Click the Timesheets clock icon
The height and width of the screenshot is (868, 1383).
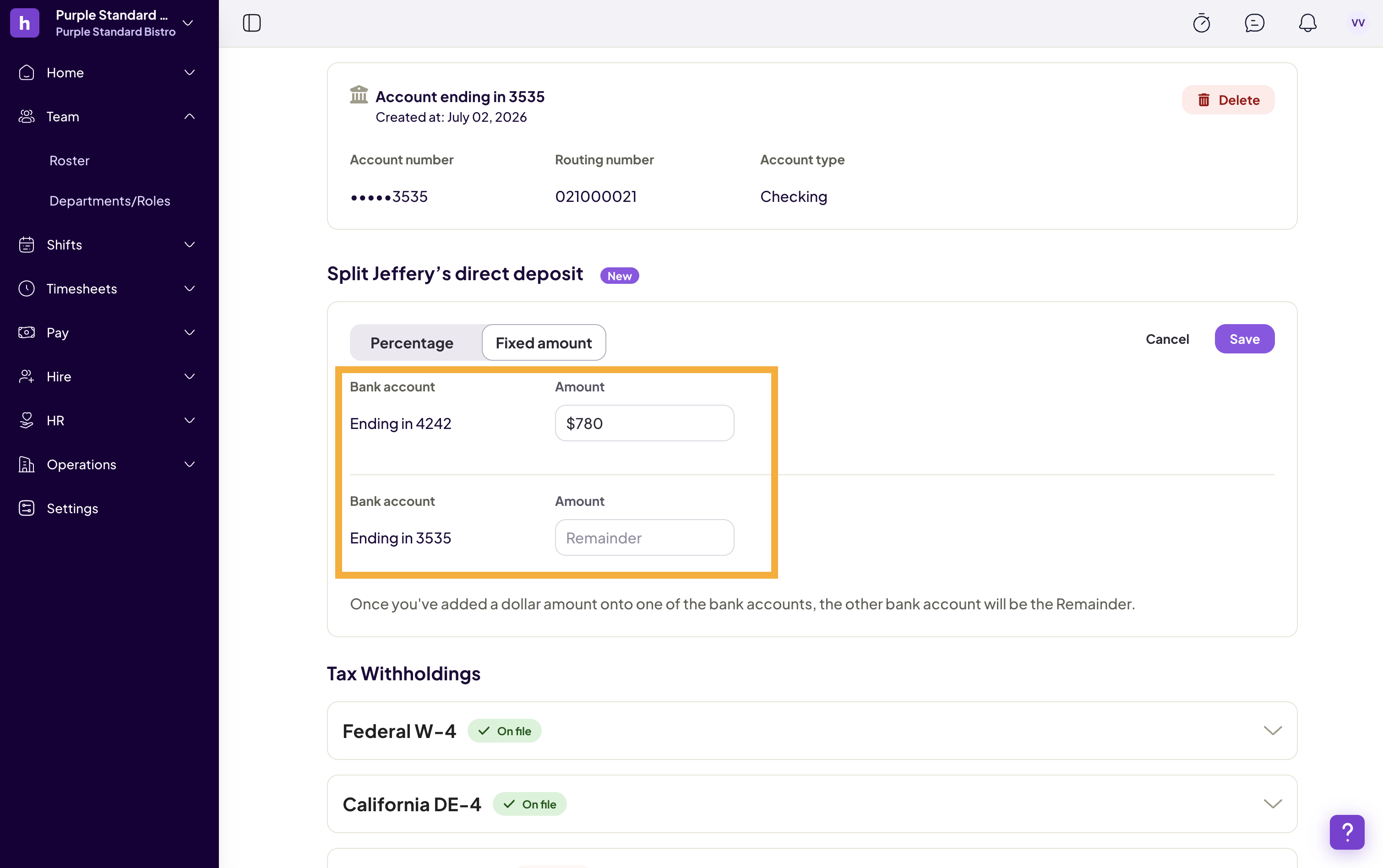pos(27,289)
